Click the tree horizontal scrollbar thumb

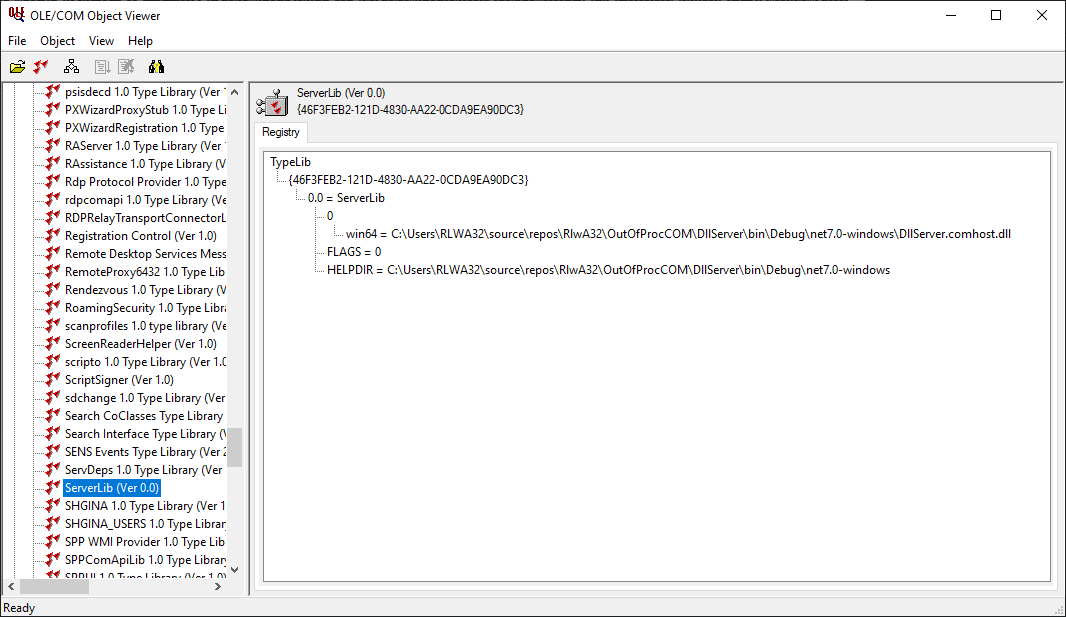[x=54, y=586]
